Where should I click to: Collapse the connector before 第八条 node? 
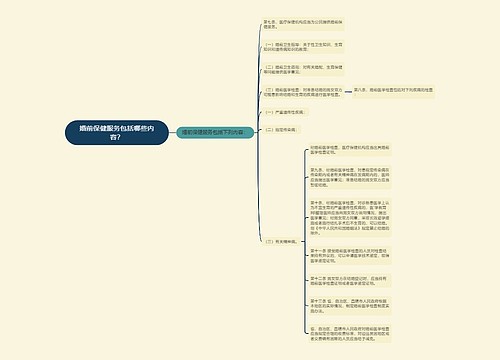pos(348,92)
